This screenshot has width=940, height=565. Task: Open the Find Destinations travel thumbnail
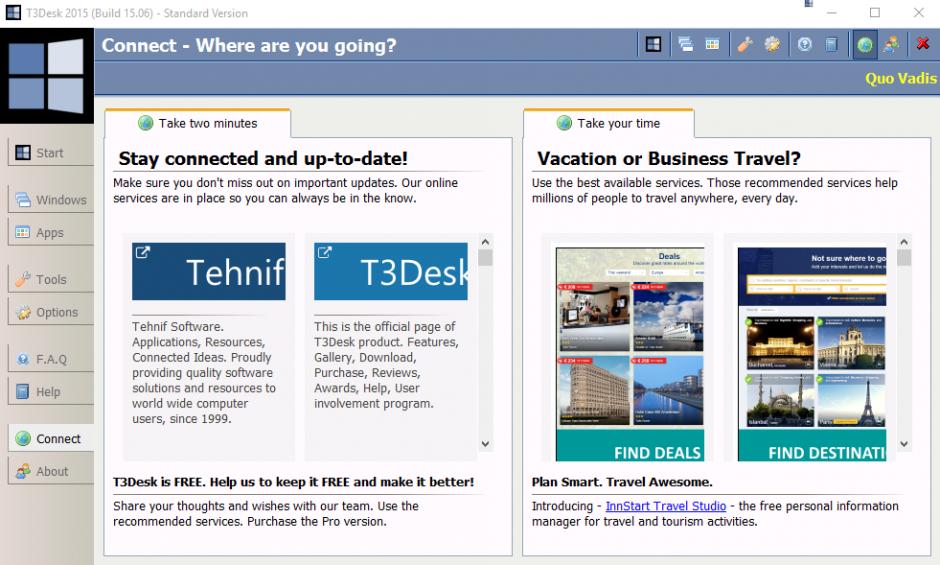click(812, 354)
